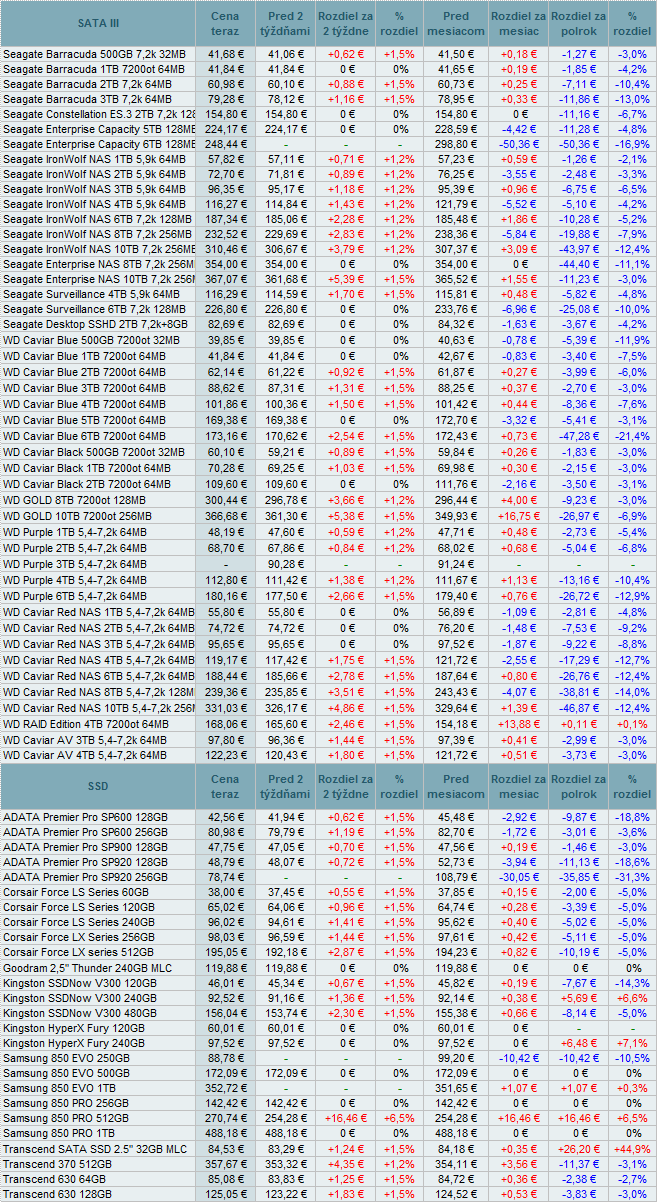Click +0,1% in WD RAID Edition 4TB row
The image size is (657, 1202).
[631, 724]
